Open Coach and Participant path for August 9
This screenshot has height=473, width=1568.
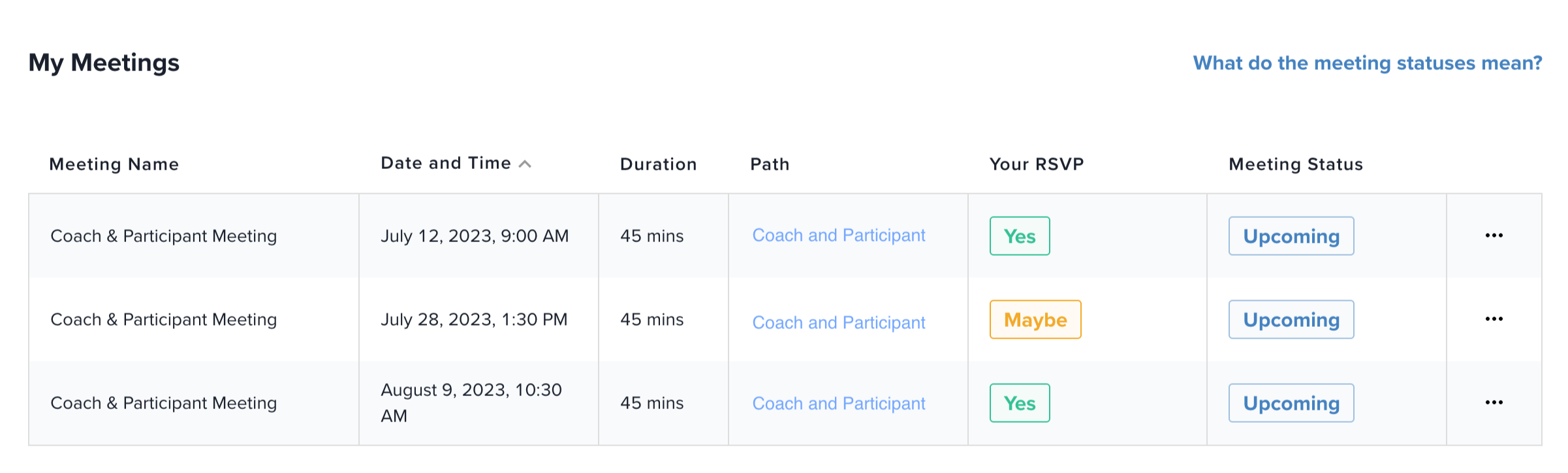point(839,403)
